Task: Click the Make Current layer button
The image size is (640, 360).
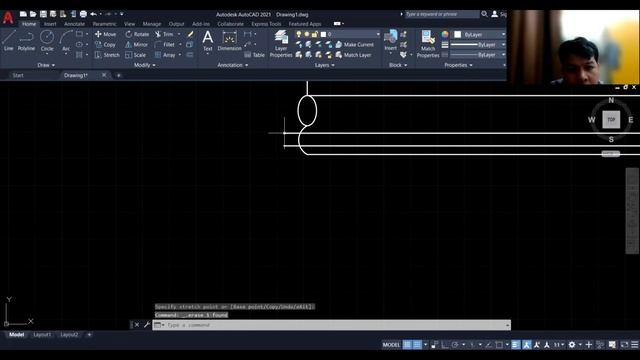Action: click(x=354, y=44)
